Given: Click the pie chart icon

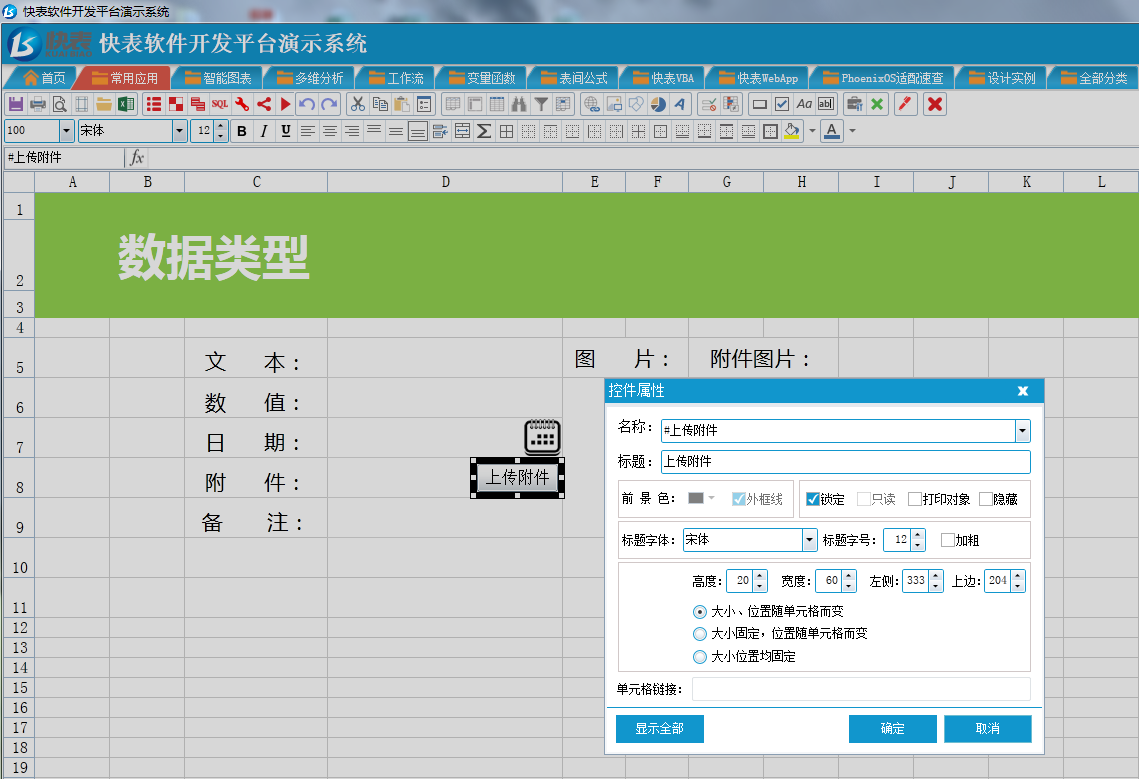Looking at the screenshot, I should point(658,104).
